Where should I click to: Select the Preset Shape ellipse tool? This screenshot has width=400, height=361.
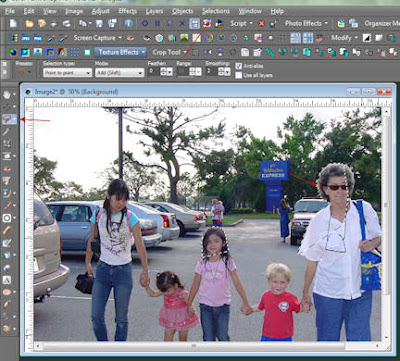tap(7, 292)
